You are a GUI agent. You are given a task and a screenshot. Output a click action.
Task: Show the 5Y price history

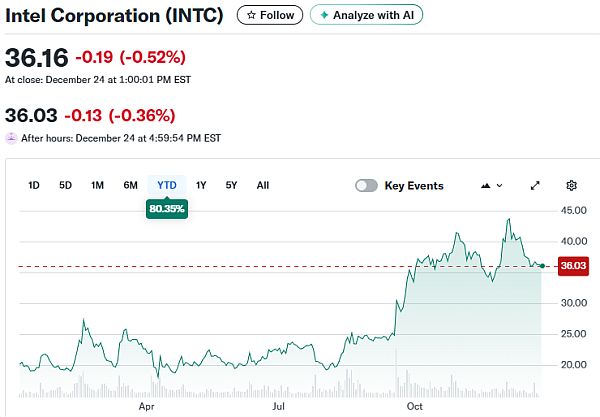[231, 185]
